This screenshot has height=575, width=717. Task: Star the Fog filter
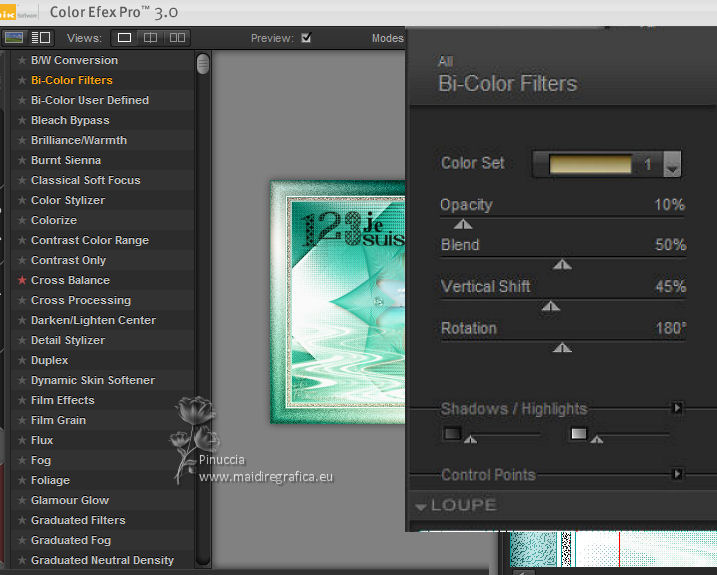tap(21, 460)
